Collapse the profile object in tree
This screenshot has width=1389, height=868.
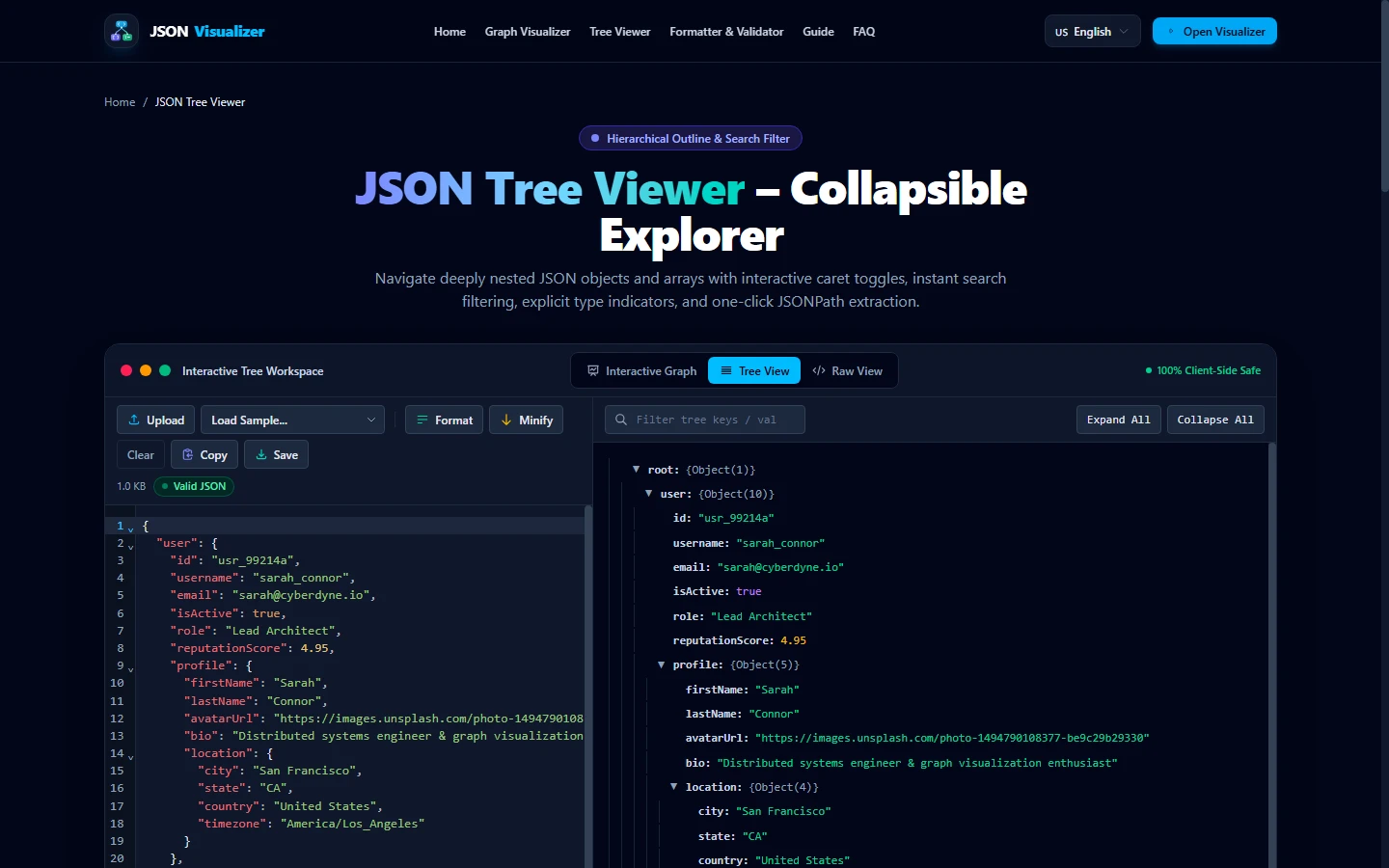pyautogui.click(x=662, y=665)
